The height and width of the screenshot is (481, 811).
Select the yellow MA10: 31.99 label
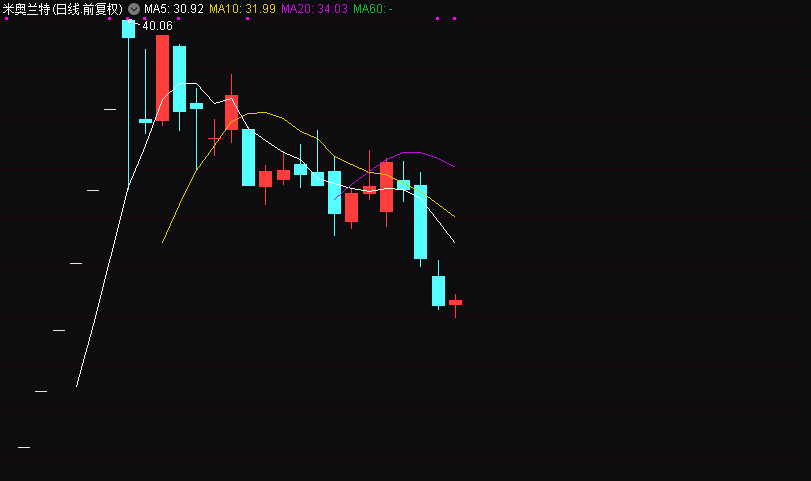click(242, 8)
